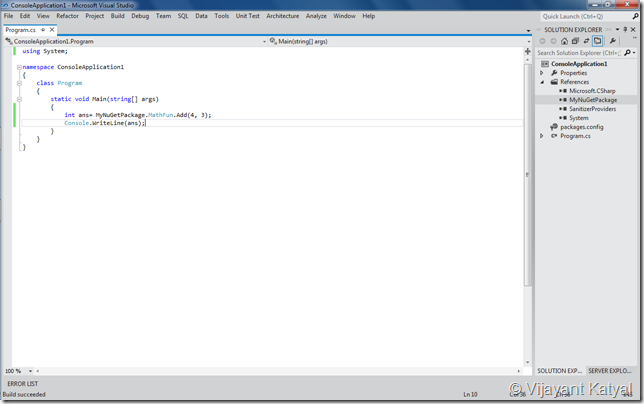Click the horizontal scrollbar right arrow

(x=519, y=371)
